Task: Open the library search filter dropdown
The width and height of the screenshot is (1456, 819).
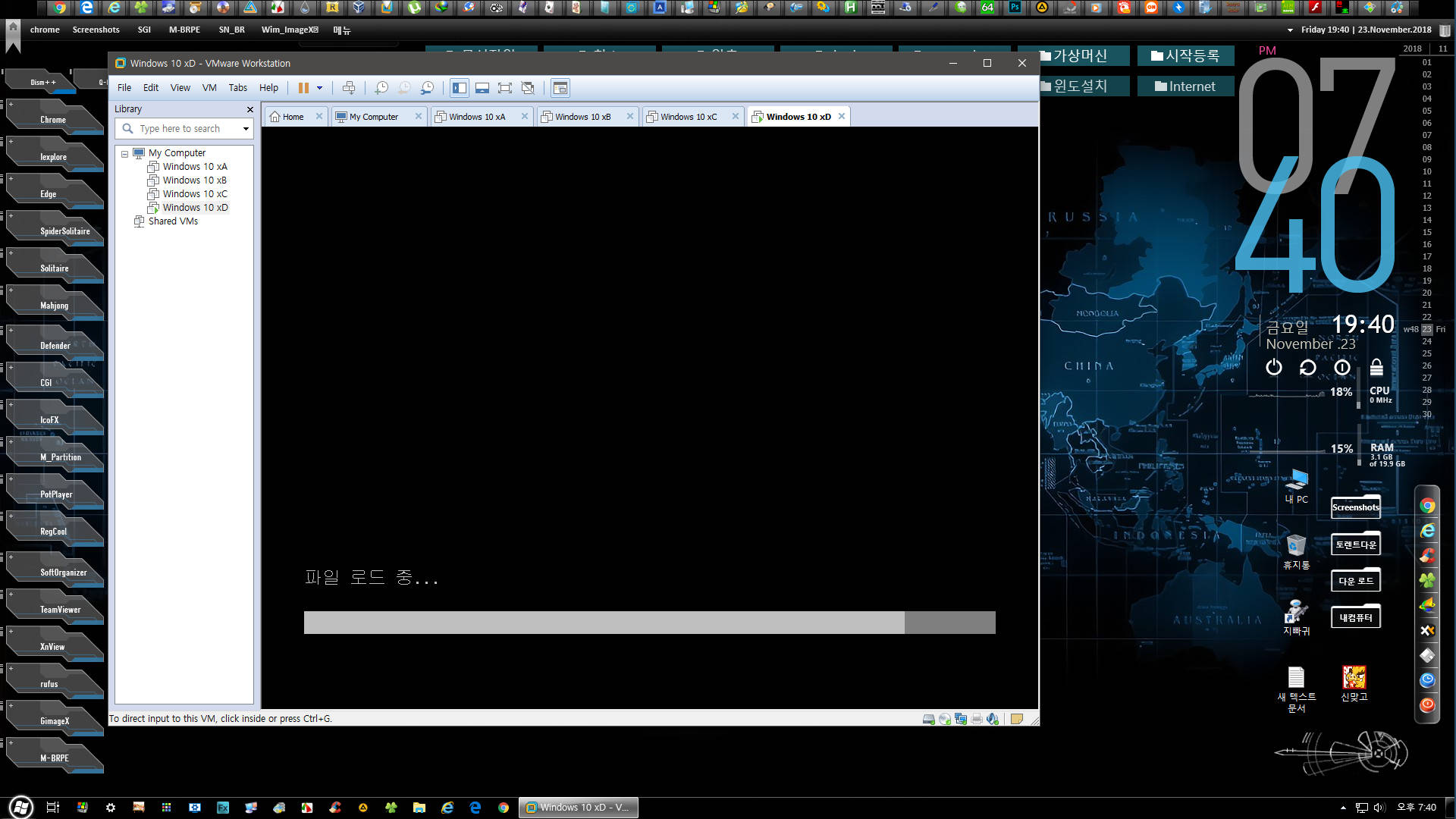Action: coord(246,129)
